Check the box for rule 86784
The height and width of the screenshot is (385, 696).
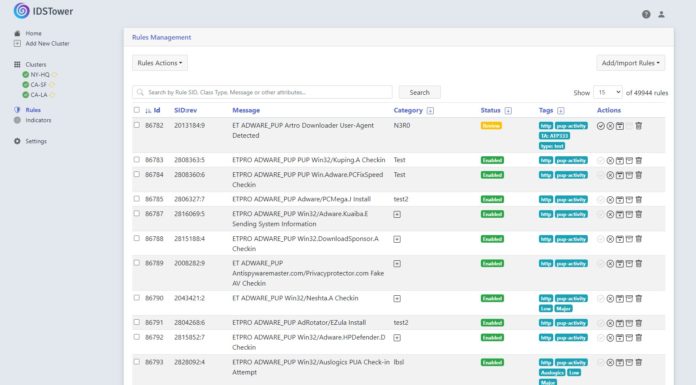137,175
